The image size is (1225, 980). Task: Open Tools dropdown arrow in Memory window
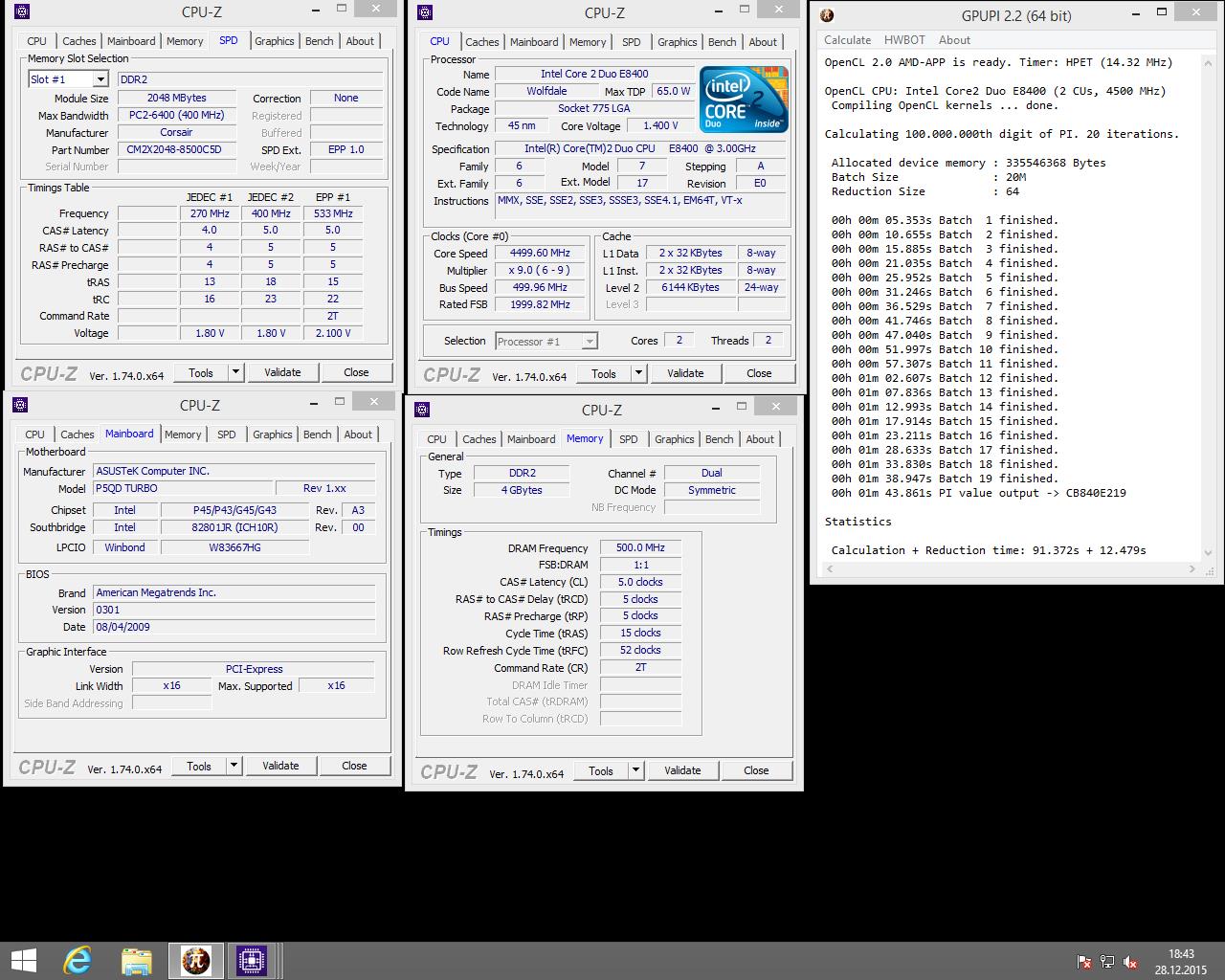tap(635, 770)
